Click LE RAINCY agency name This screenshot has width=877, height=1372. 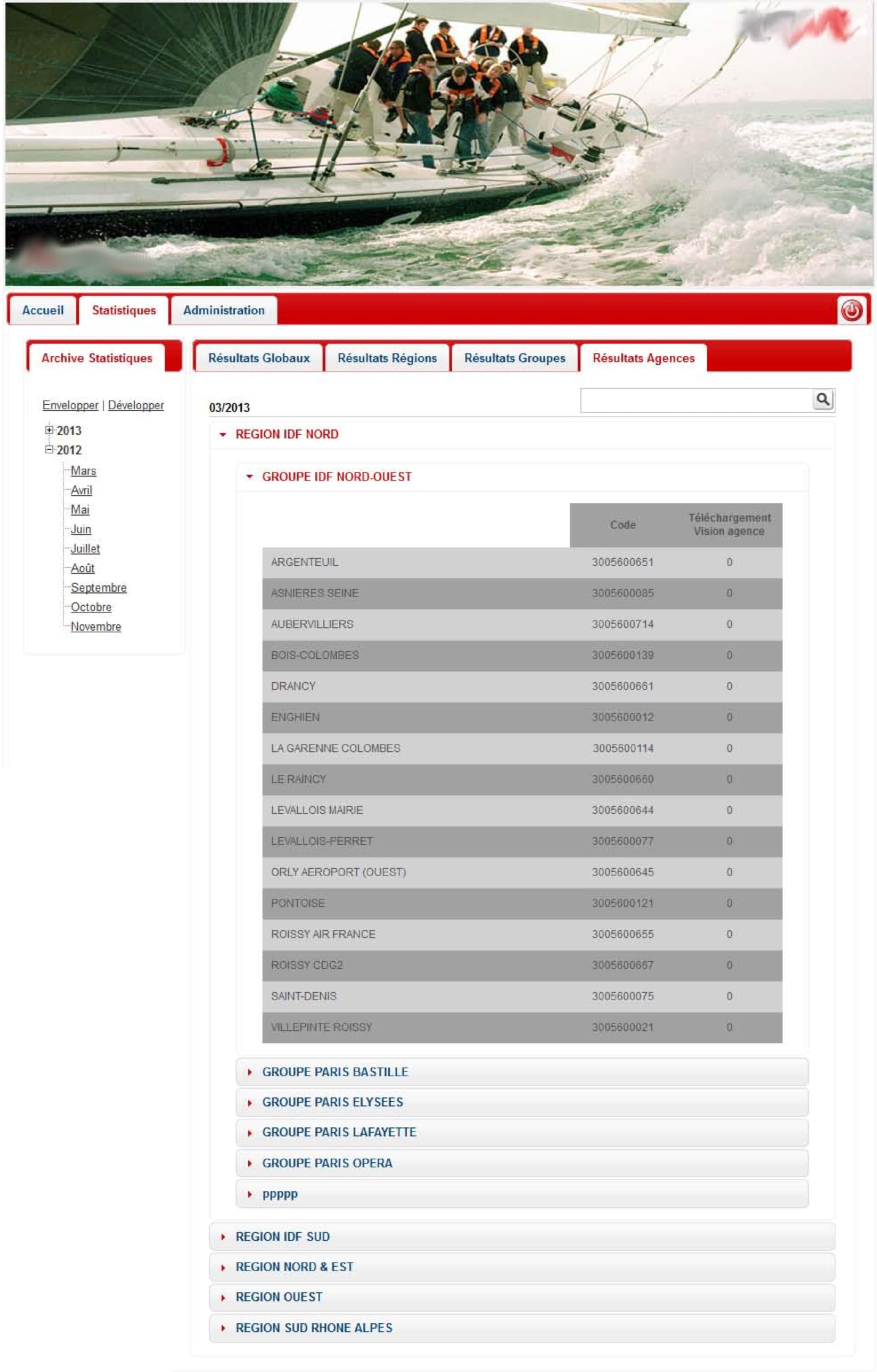pyautogui.click(x=298, y=780)
